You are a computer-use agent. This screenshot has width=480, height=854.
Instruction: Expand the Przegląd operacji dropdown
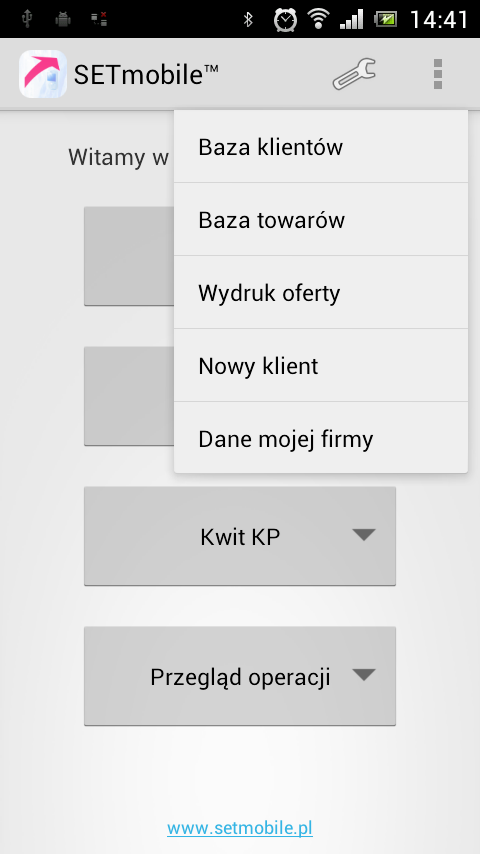point(240,676)
